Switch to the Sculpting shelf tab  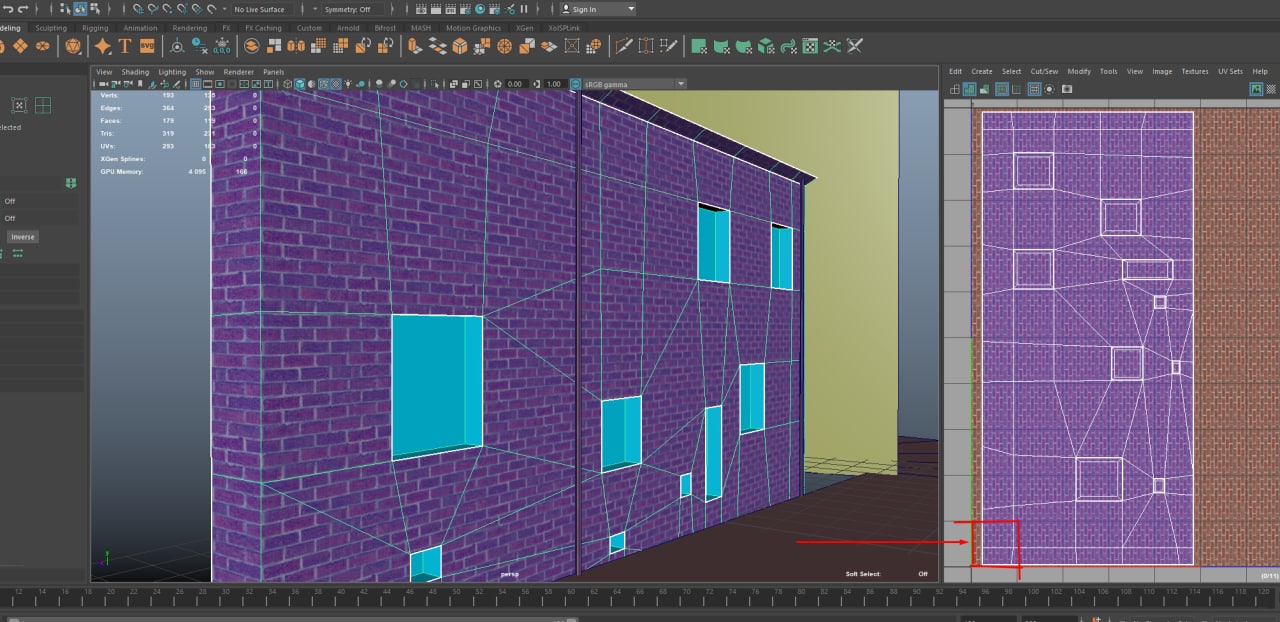[x=51, y=28]
